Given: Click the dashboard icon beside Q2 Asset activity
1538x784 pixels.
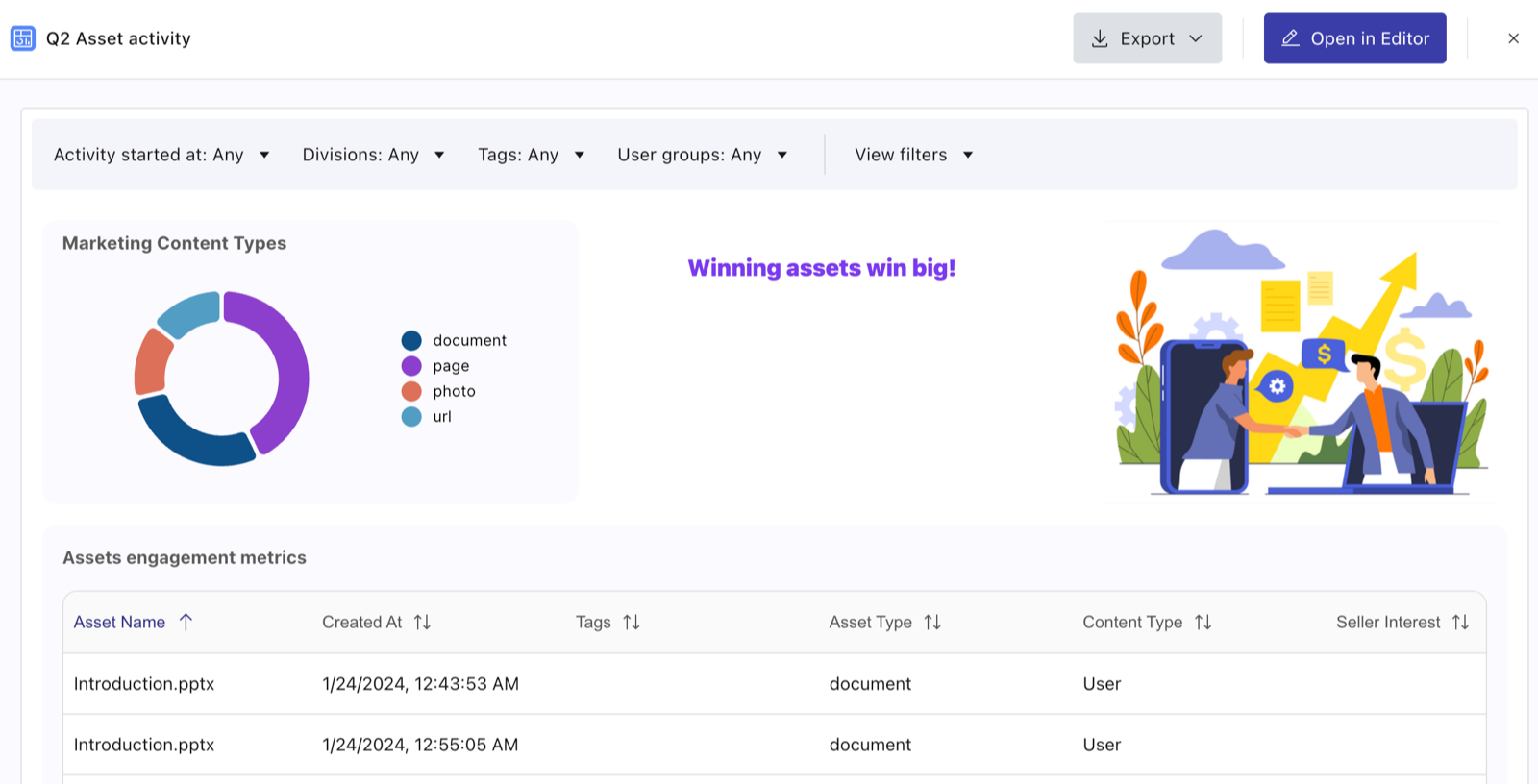Looking at the screenshot, I should click(23, 38).
